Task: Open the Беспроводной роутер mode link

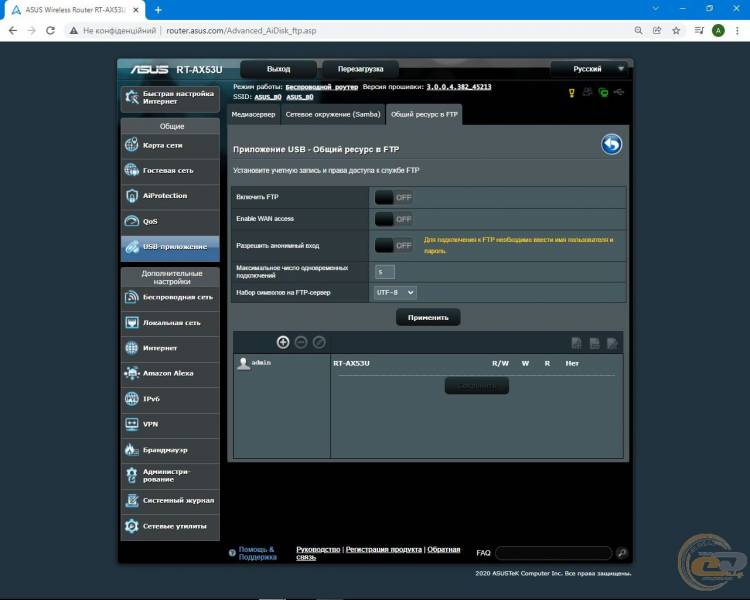Action: coord(321,87)
